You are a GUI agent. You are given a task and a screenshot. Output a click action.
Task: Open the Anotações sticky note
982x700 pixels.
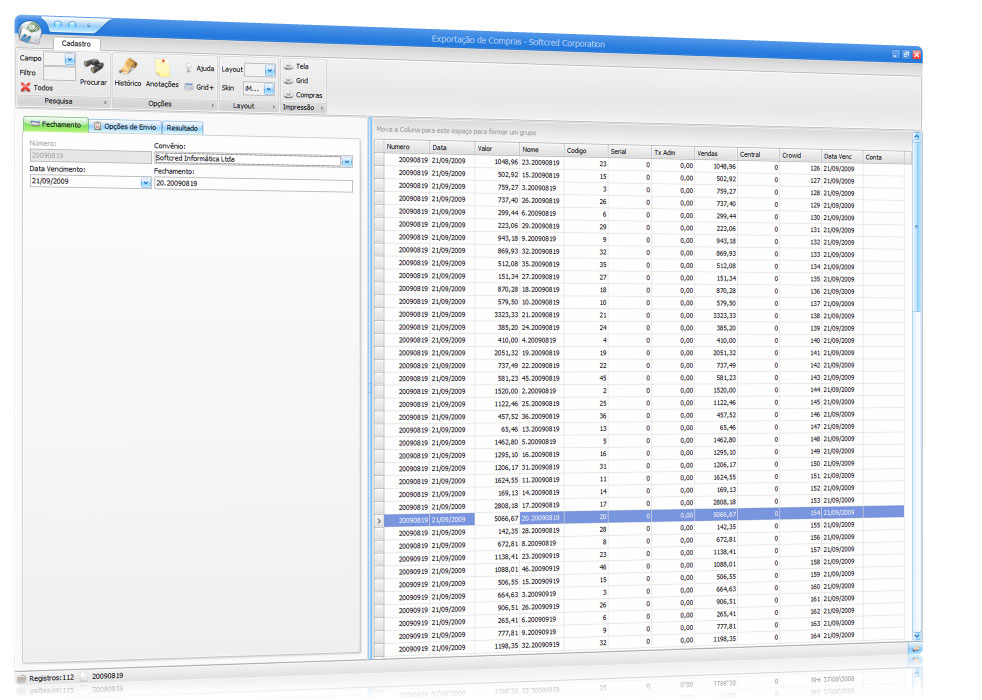click(162, 67)
